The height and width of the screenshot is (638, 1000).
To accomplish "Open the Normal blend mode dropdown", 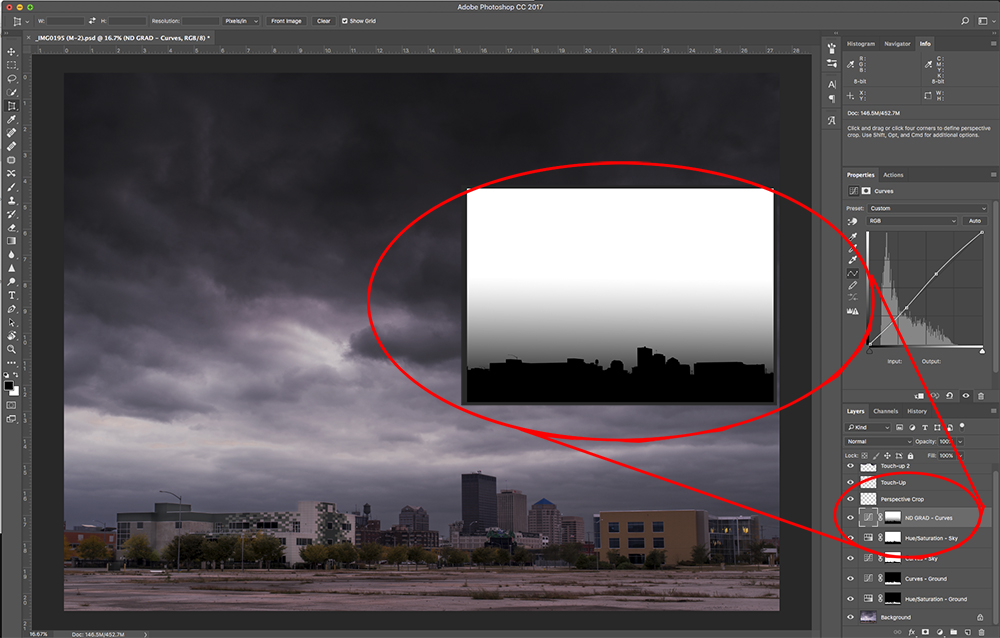I will pos(879,441).
